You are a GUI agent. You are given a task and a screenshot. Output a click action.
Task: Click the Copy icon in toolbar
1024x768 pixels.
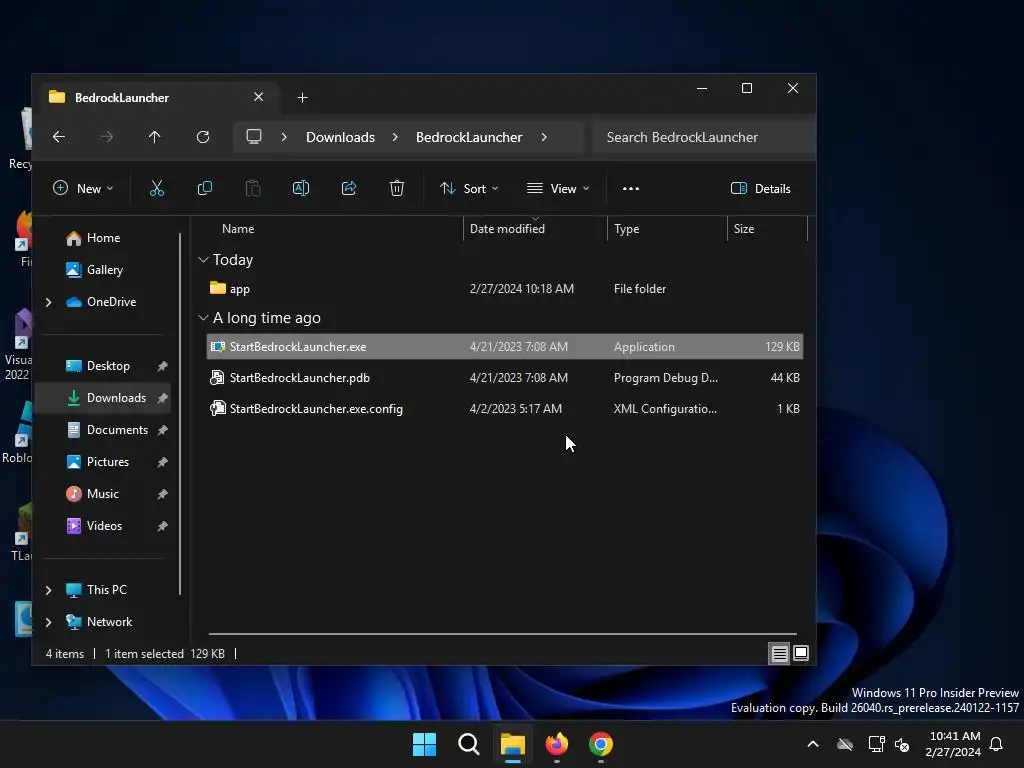204,189
